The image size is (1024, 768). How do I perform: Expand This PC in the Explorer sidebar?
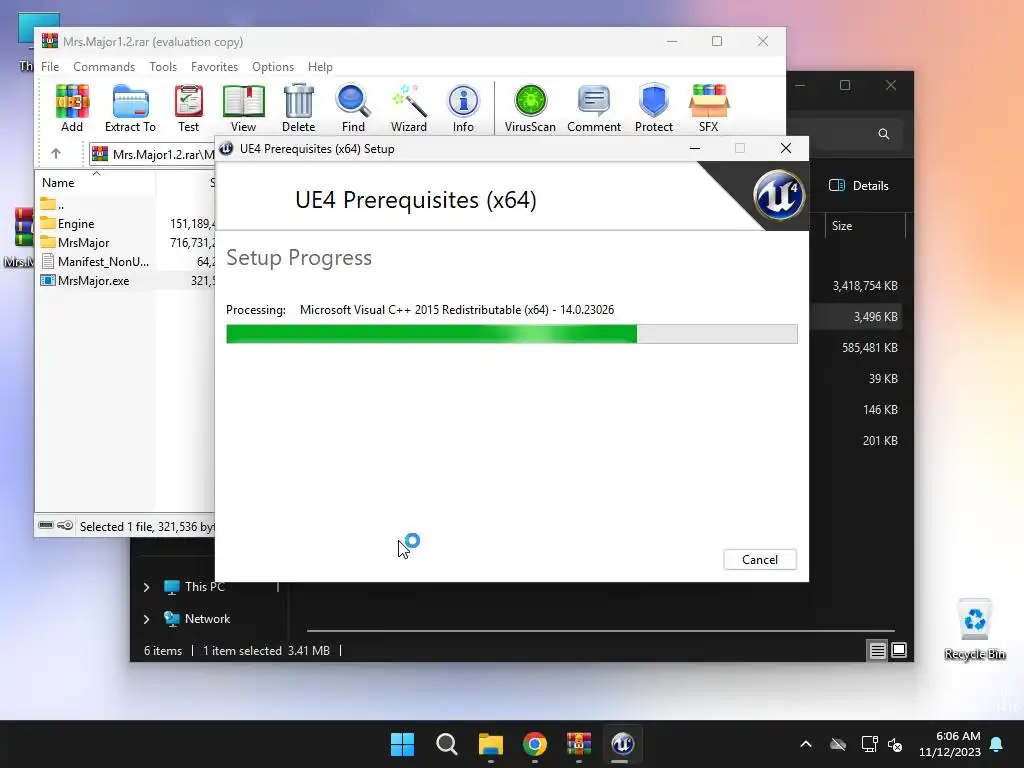coord(146,587)
